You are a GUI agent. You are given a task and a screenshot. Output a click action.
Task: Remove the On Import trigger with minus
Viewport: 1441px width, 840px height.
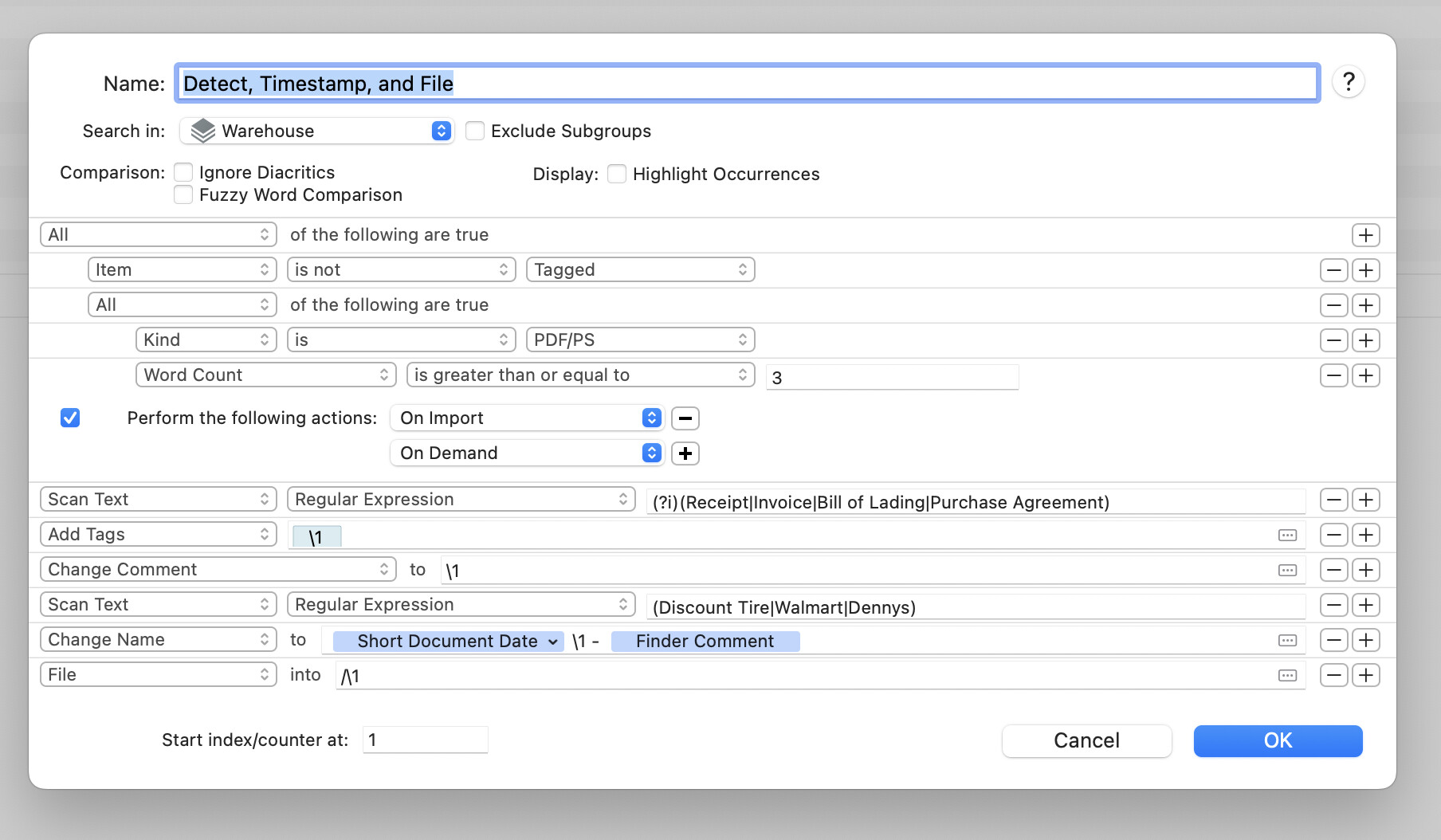pos(685,418)
